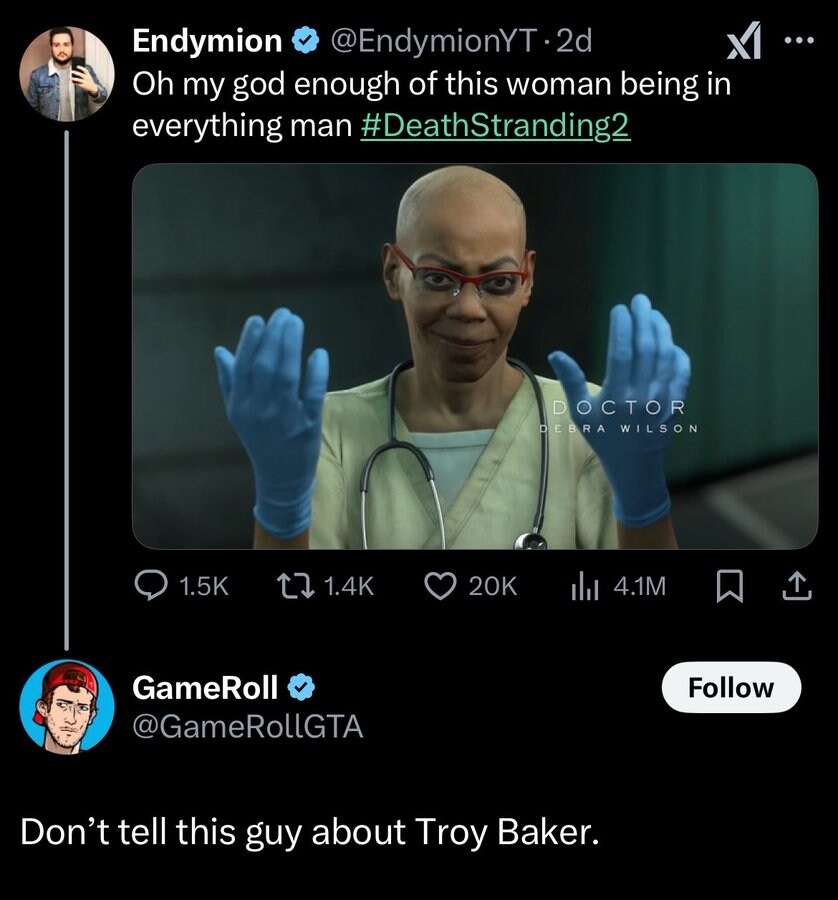The height and width of the screenshot is (900, 838).
Task: Click the @GameRollGTA handle
Action: pyautogui.click(x=248, y=727)
